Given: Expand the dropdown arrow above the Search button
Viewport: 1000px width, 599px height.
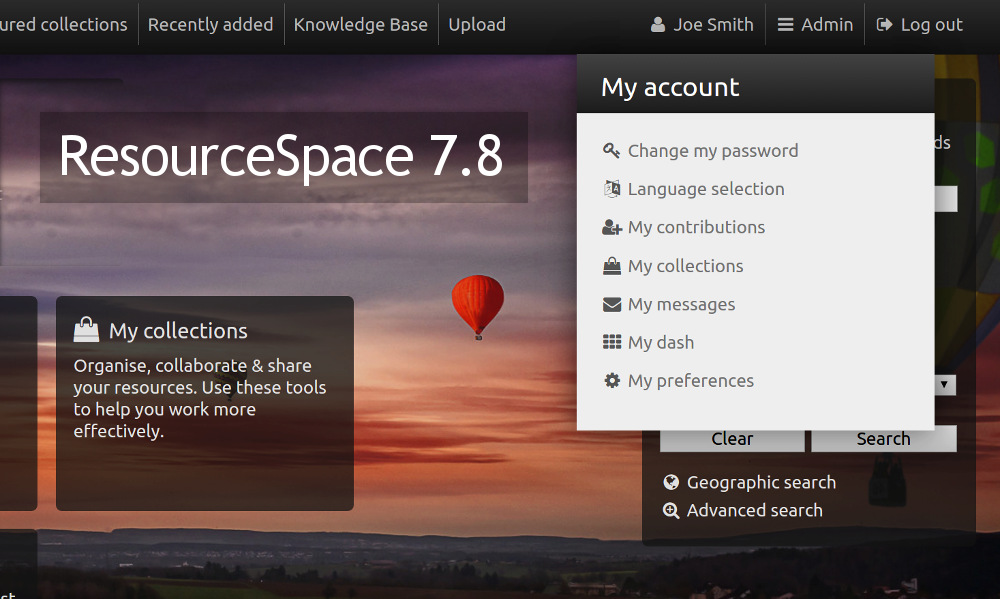Looking at the screenshot, I should click(x=945, y=385).
